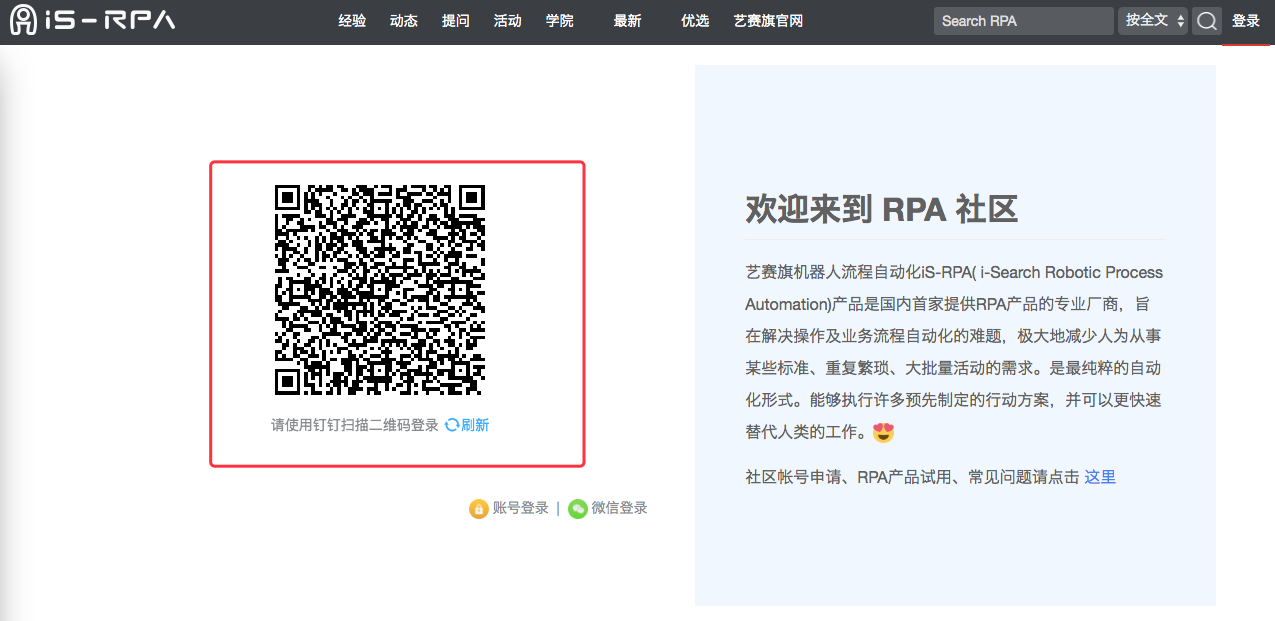Switch to the 优选 tab
This screenshot has width=1275, height=621.
click(x=694, y=21)
